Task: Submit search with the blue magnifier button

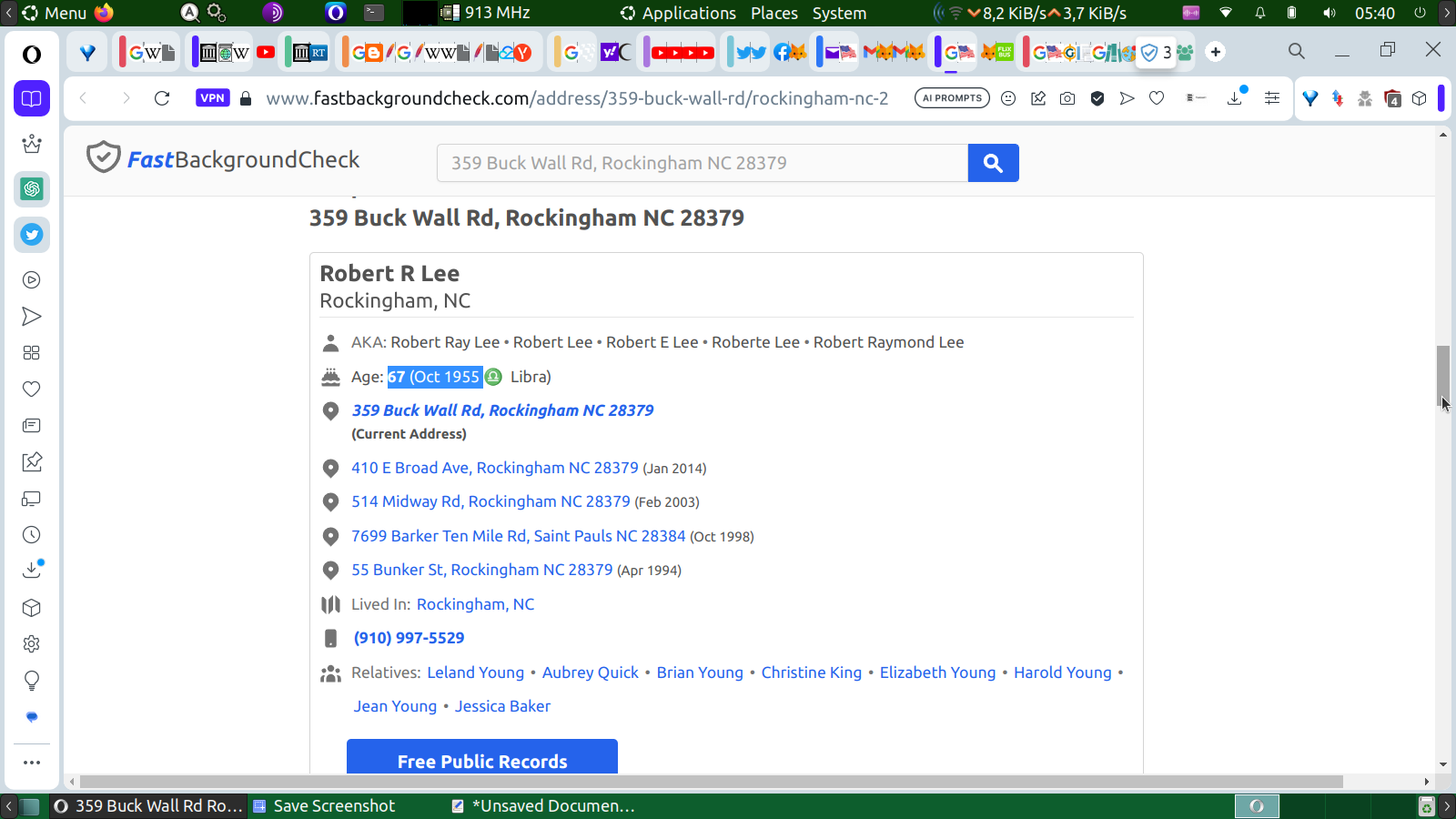Action: (x=994, y=163)
